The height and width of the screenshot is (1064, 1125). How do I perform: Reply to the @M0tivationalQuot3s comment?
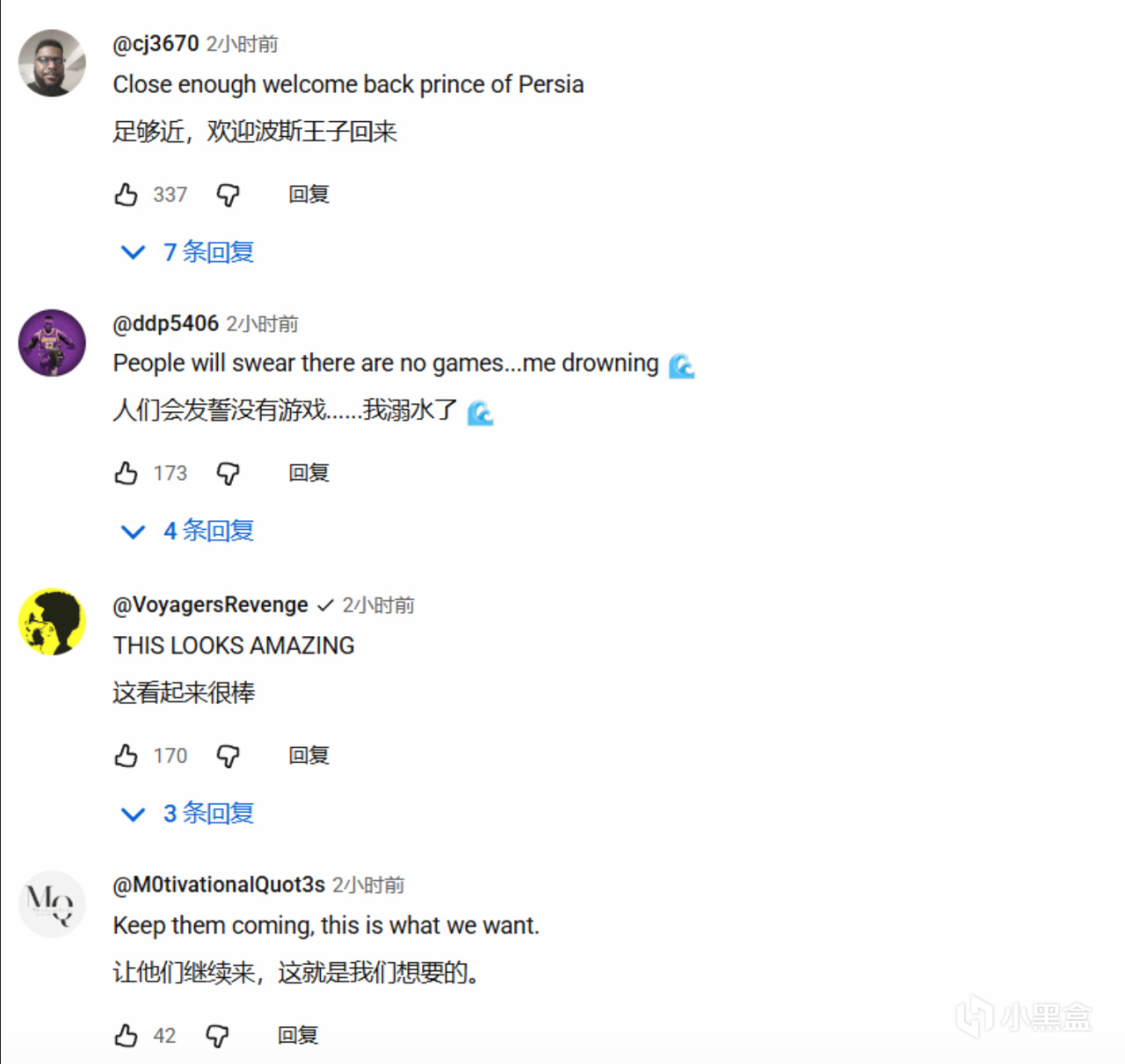pos(298,1036)
